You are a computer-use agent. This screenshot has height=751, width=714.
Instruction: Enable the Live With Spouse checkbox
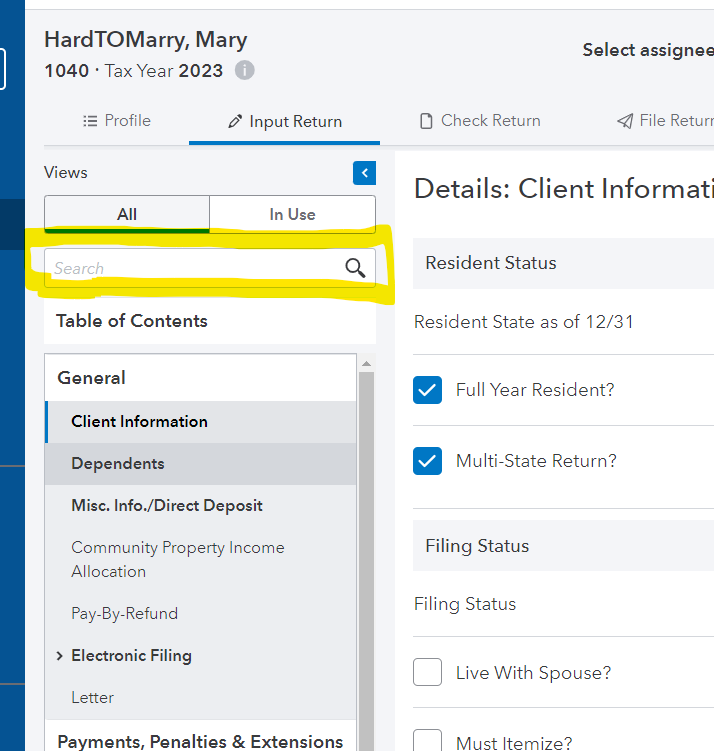[428, 672]
